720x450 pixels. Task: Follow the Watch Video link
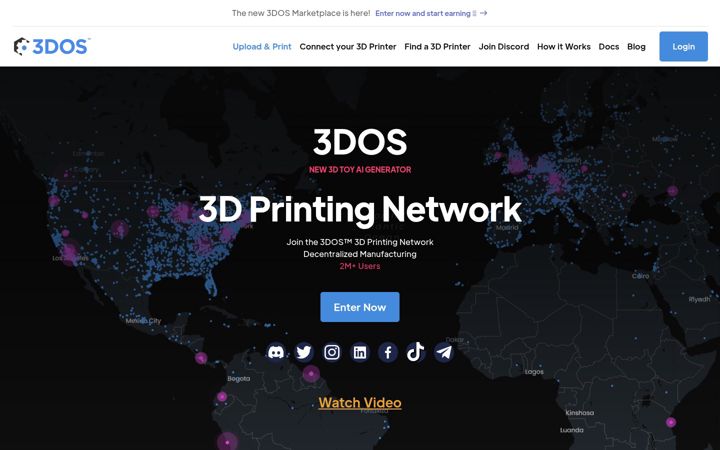pos(360,403)
